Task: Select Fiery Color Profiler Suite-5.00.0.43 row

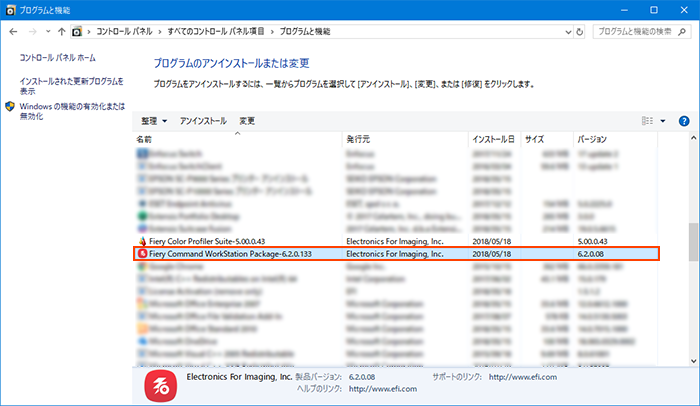Action: (396, 241)
